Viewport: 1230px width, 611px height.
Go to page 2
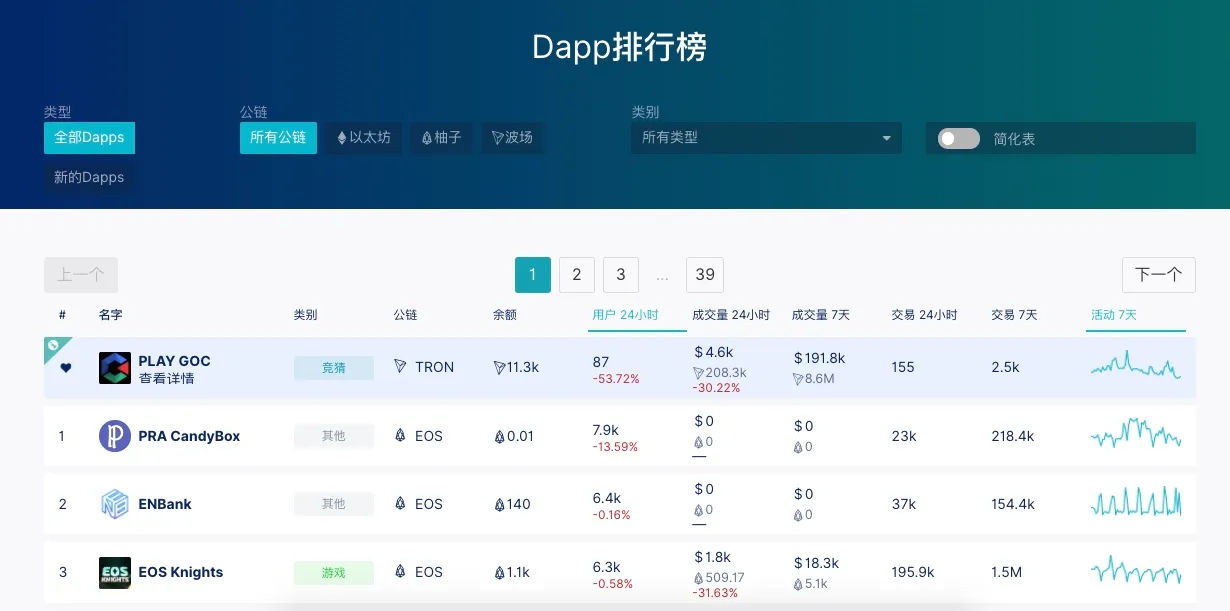coord(577,275)
